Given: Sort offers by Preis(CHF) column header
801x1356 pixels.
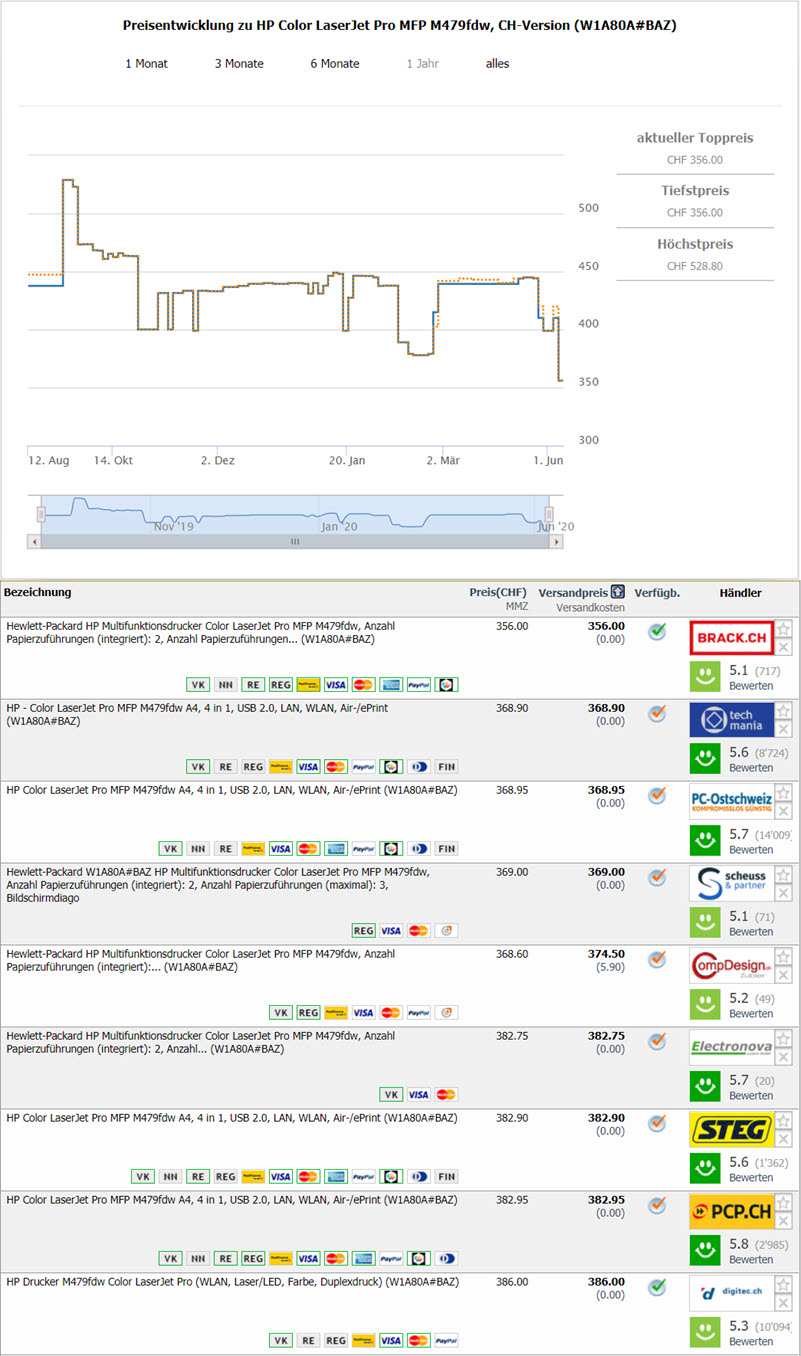Looking at the screenshot, I should [x=498, y=592].
